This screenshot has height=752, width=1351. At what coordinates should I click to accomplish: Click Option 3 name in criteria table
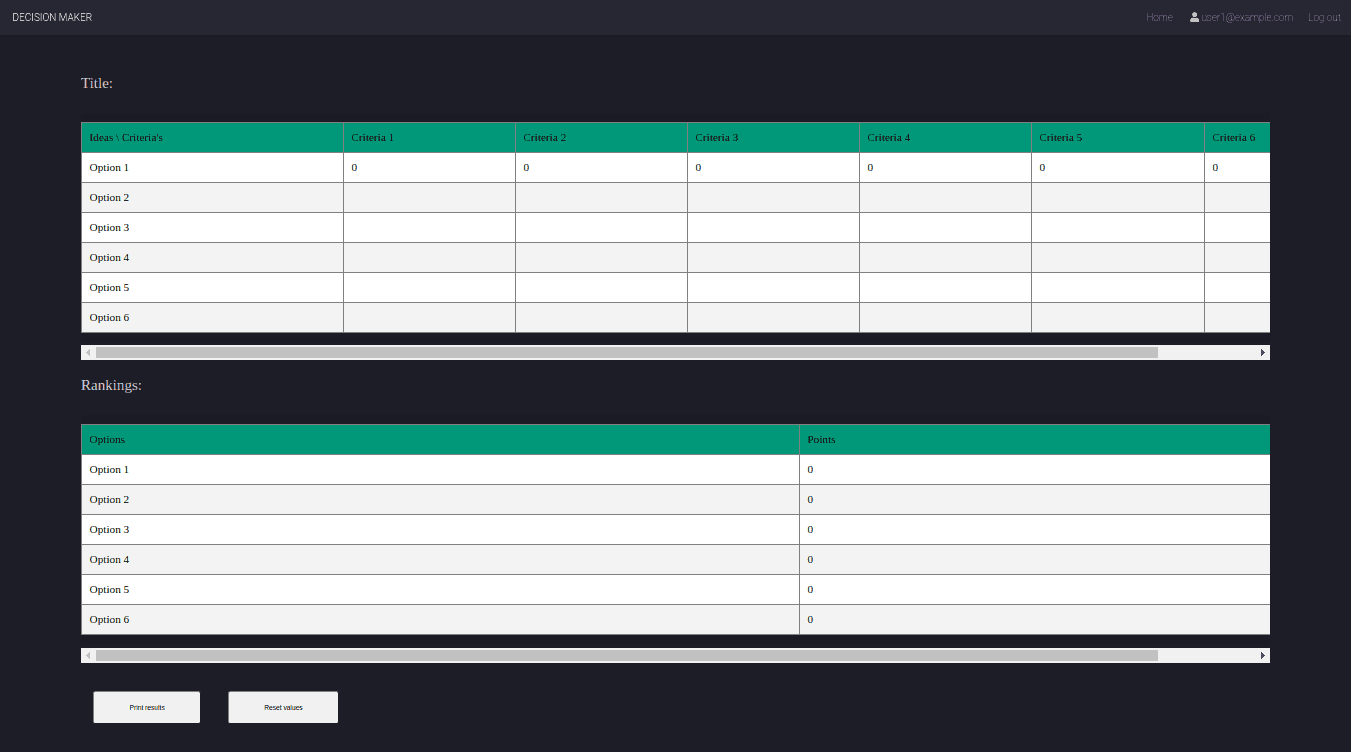[212, 227]
